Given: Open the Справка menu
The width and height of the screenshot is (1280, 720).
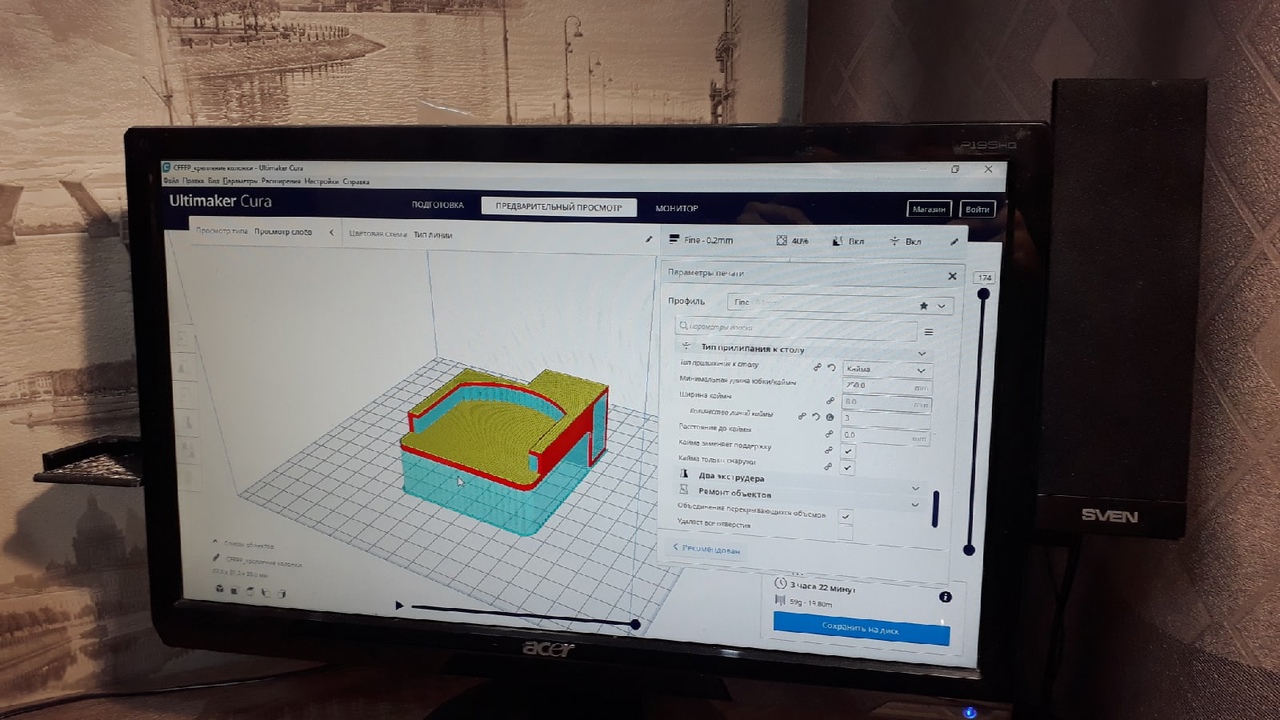Looking at the screenshot, I should coord(356,182).
